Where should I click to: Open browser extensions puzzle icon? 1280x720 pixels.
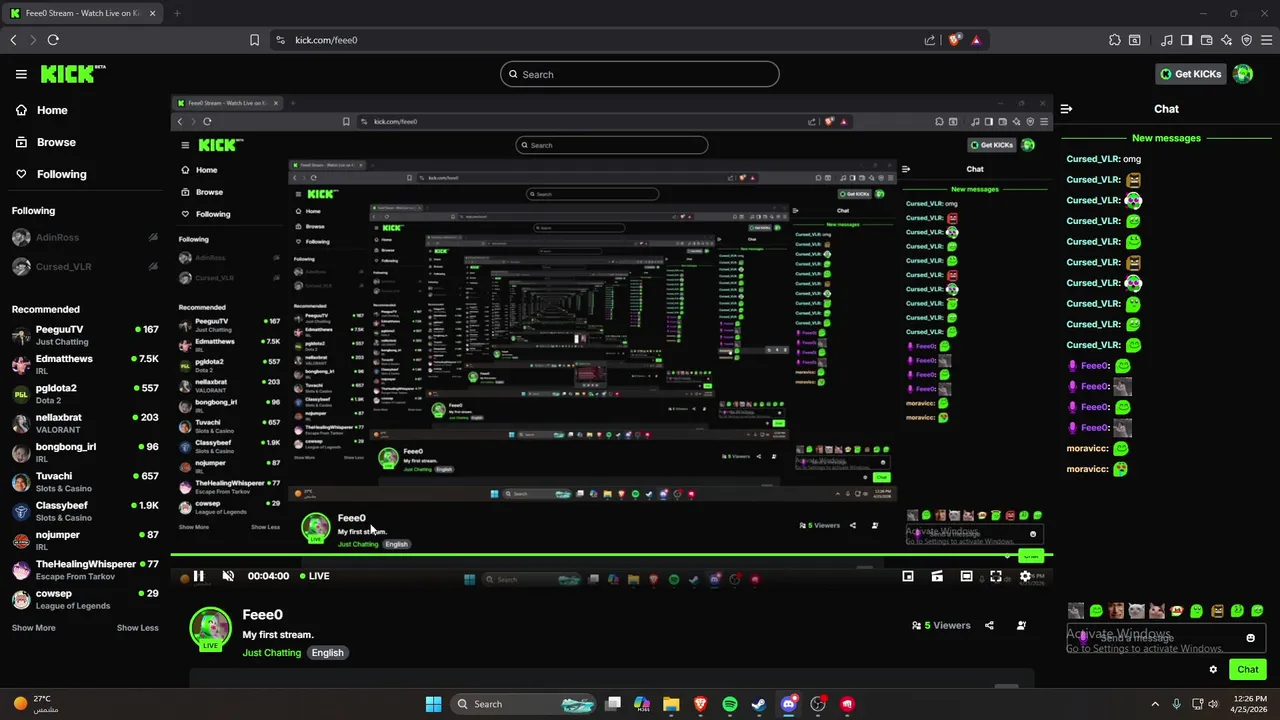click(x=1115, y=40)
